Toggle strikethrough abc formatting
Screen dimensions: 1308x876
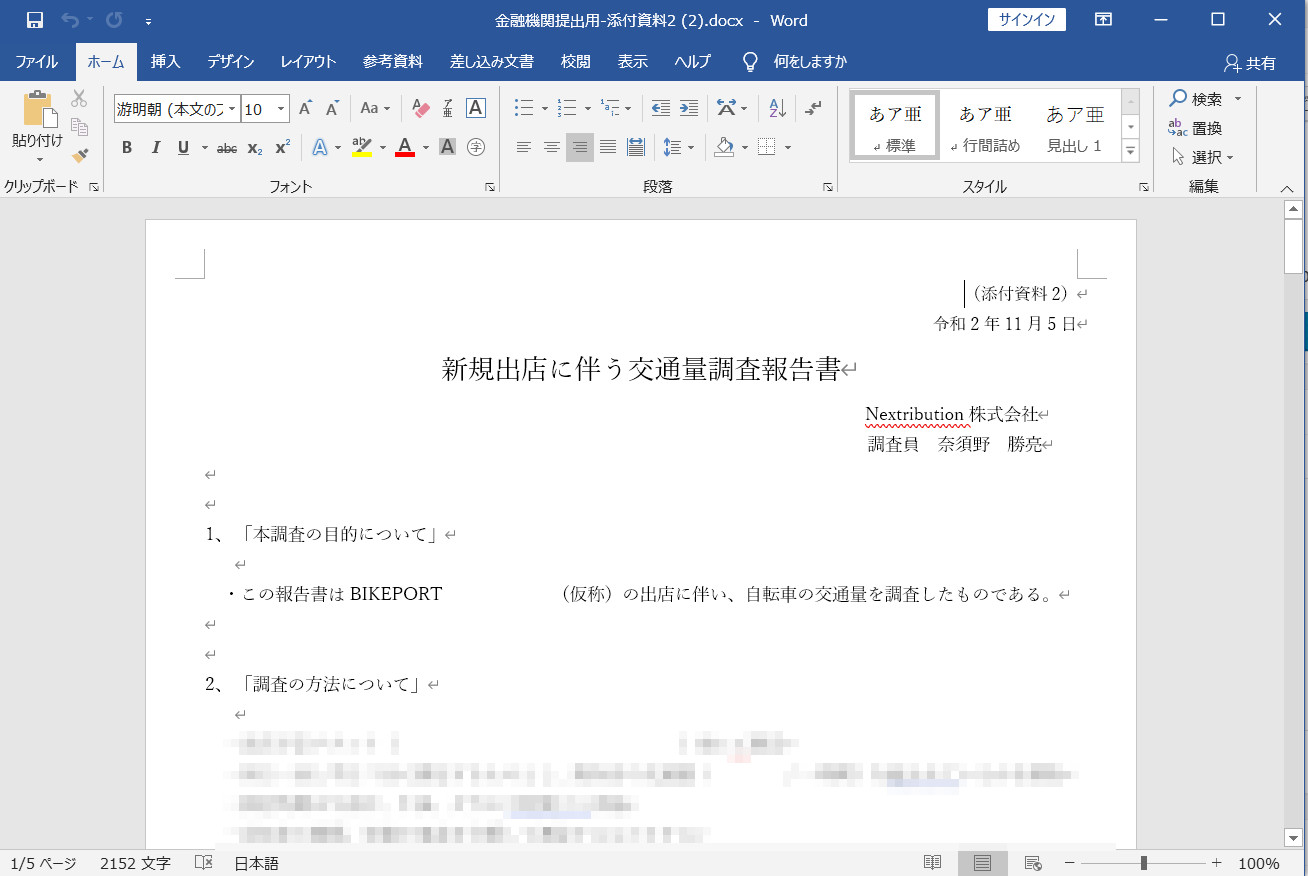[x=227, y=148]
